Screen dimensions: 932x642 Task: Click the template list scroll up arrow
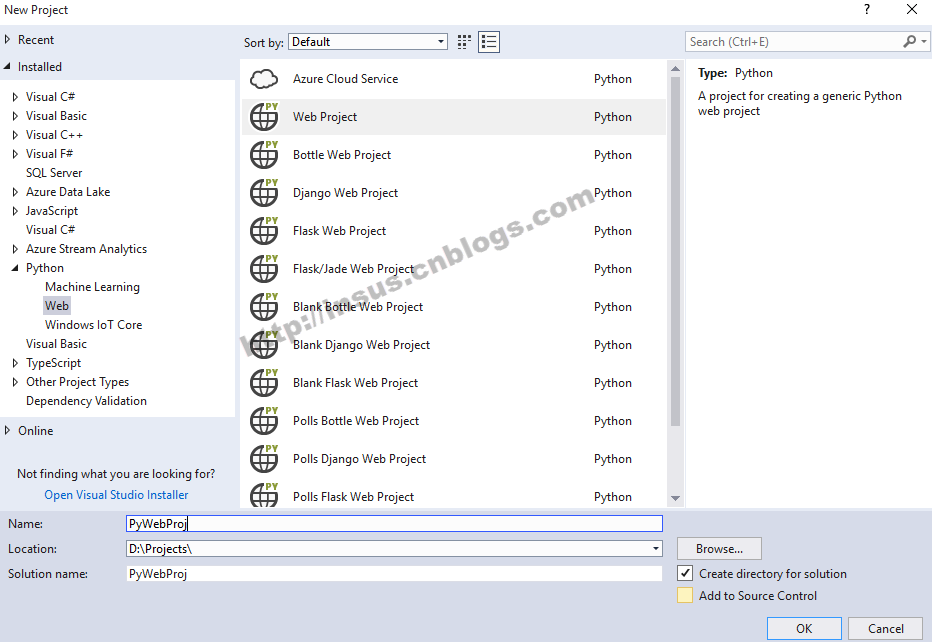(675, 69)
